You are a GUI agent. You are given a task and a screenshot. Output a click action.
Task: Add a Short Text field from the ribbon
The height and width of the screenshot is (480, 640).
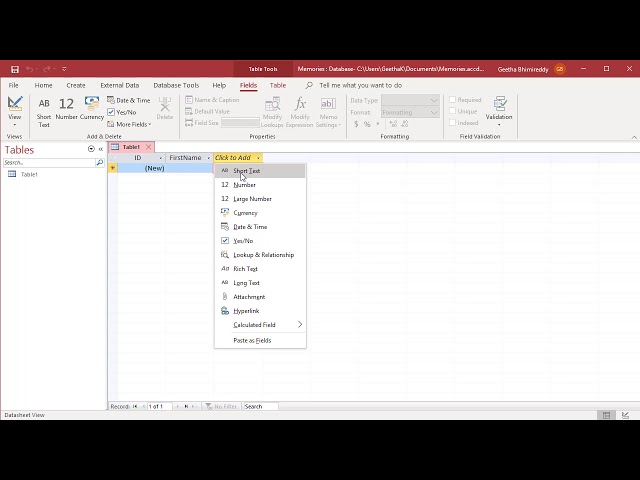coord(44,113)
